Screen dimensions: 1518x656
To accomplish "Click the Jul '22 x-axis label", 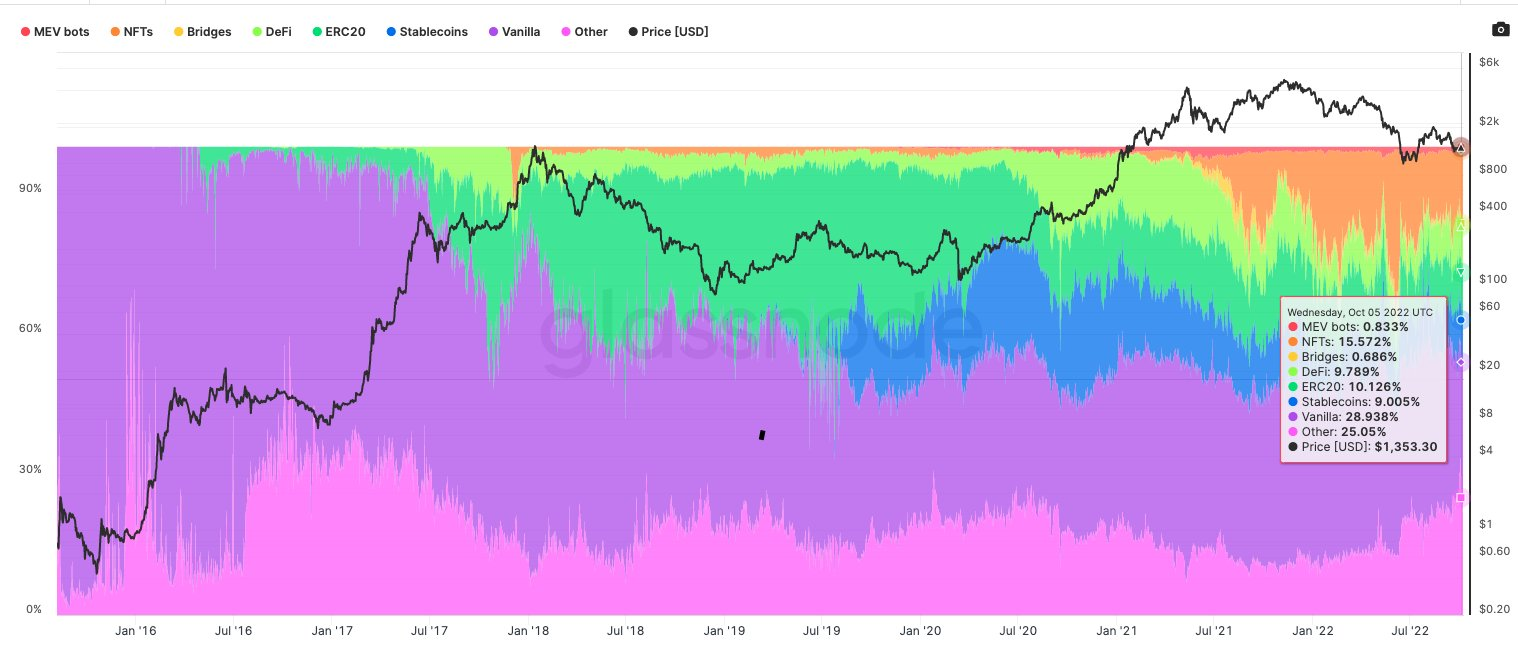I will pyautogui.click(x=1411, y=631).
